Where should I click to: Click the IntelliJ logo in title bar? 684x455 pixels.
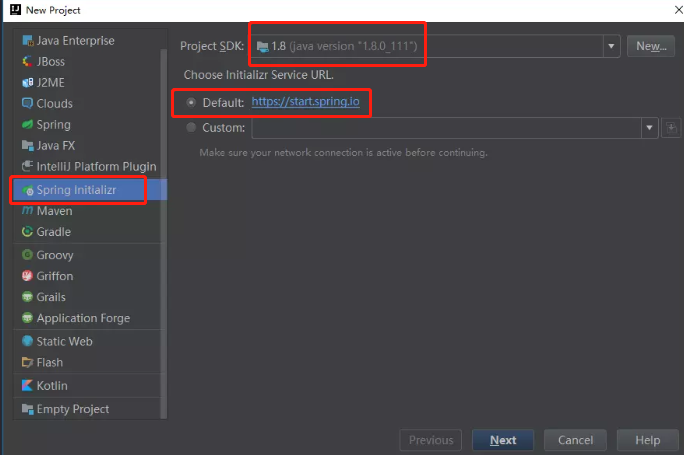pyautogui.click(x=15, y=10)
